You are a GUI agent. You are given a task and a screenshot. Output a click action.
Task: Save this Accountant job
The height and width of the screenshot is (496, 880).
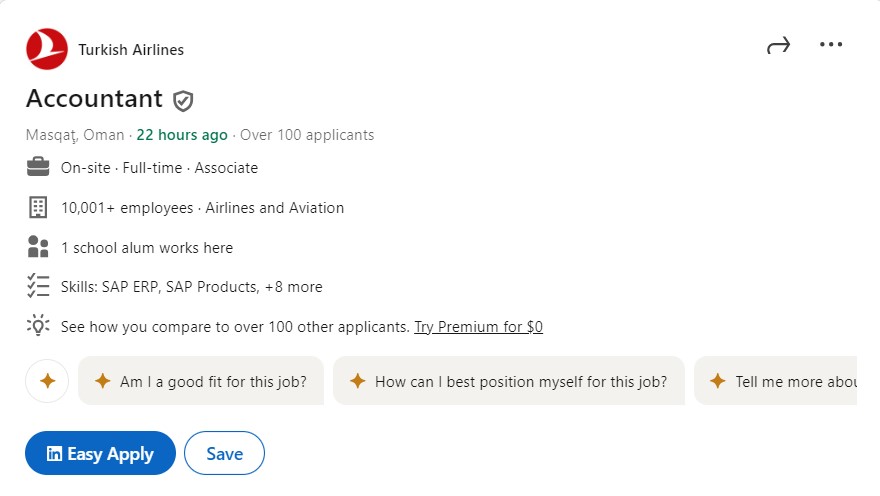tap(224, 453)
